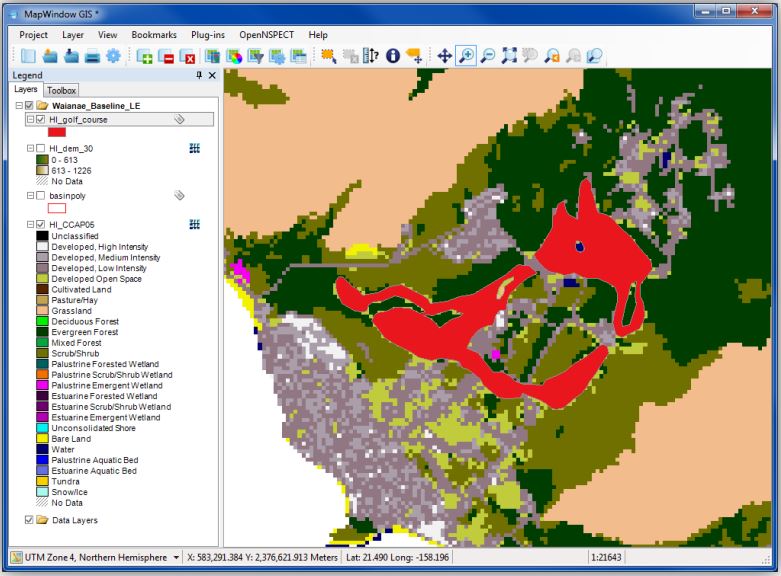Click the Deselect features icon
The image size is (781, 576).
[350, 56]
